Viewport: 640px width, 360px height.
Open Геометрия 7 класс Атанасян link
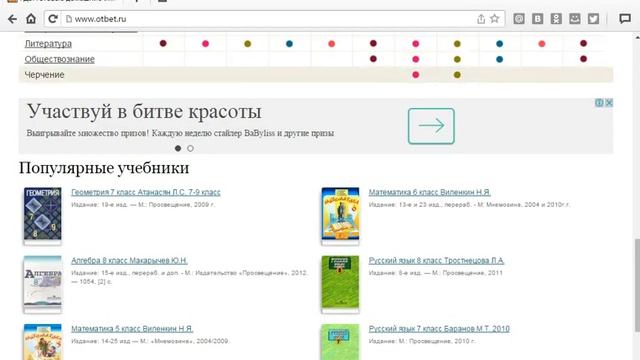click(x=146, y=192)
